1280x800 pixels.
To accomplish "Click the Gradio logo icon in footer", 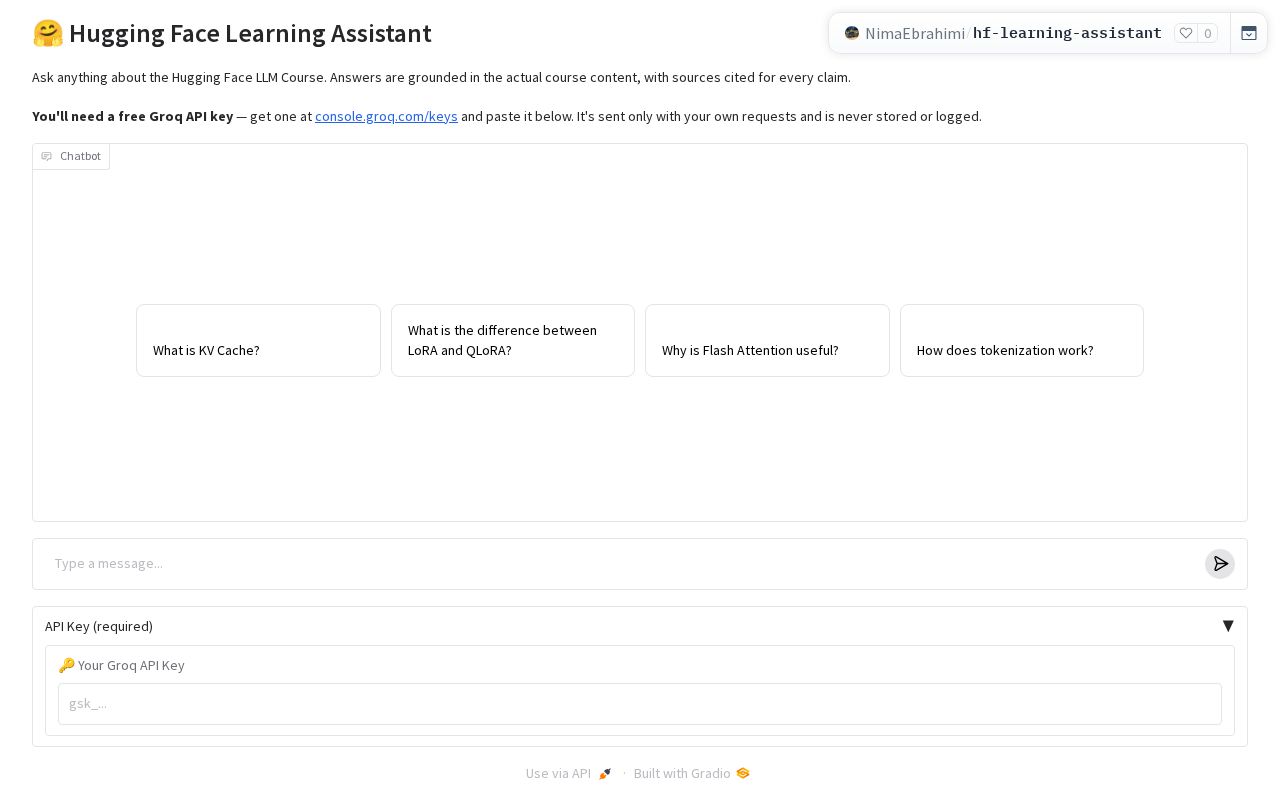I will (x=743, y=773).
